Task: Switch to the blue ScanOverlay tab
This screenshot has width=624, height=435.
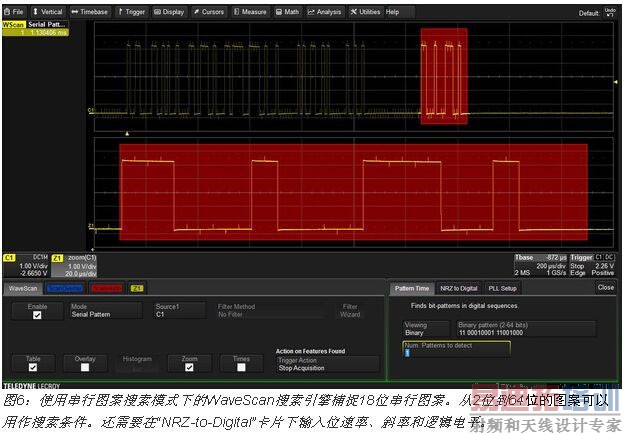Action: (65, 288)
